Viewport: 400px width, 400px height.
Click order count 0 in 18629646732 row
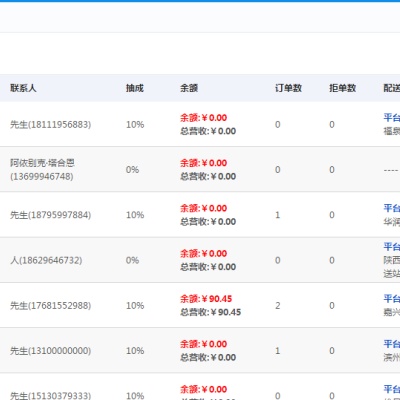[x=278, y=260]
